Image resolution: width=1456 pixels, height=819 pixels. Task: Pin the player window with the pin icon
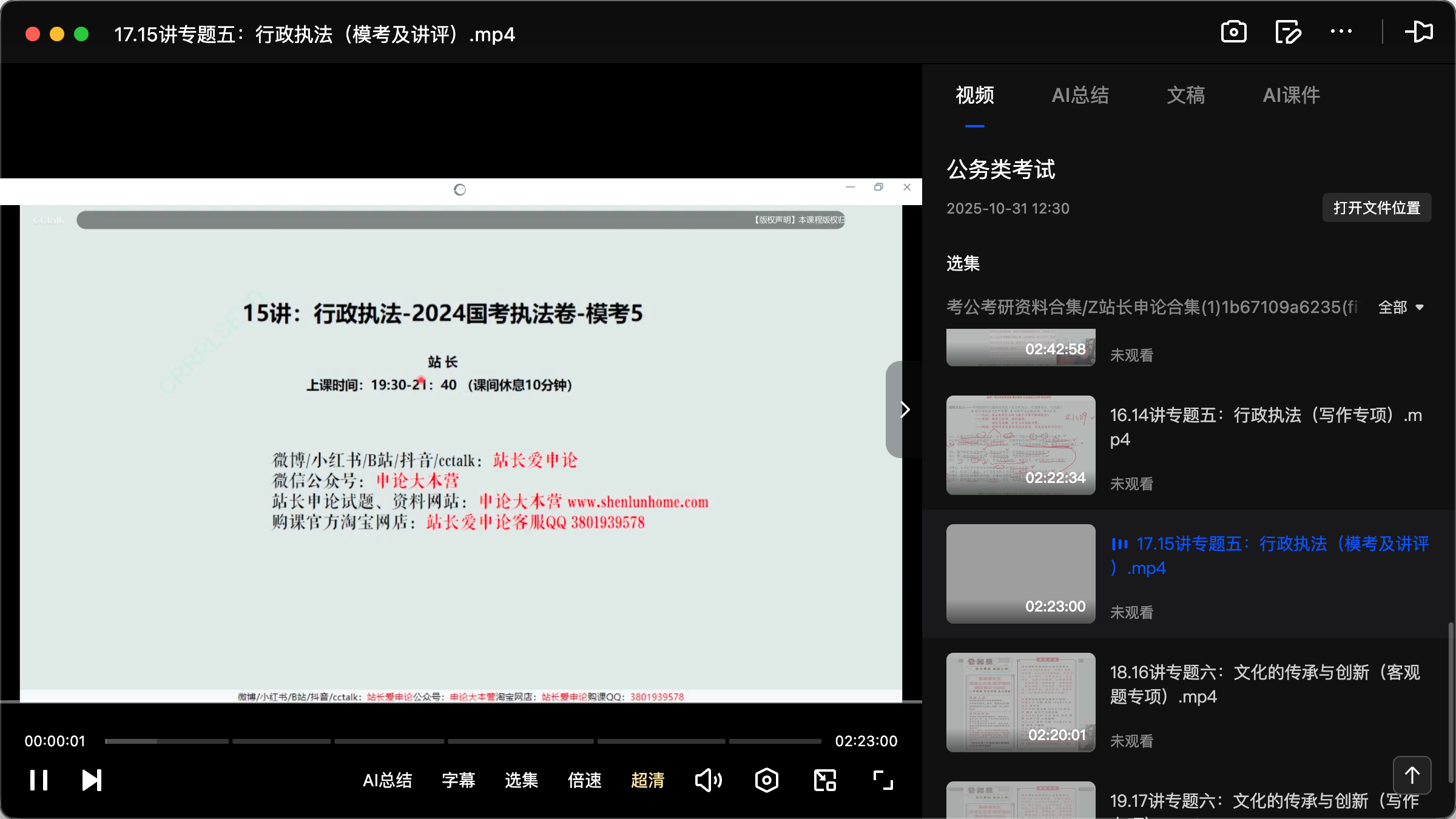point(1420,32)
